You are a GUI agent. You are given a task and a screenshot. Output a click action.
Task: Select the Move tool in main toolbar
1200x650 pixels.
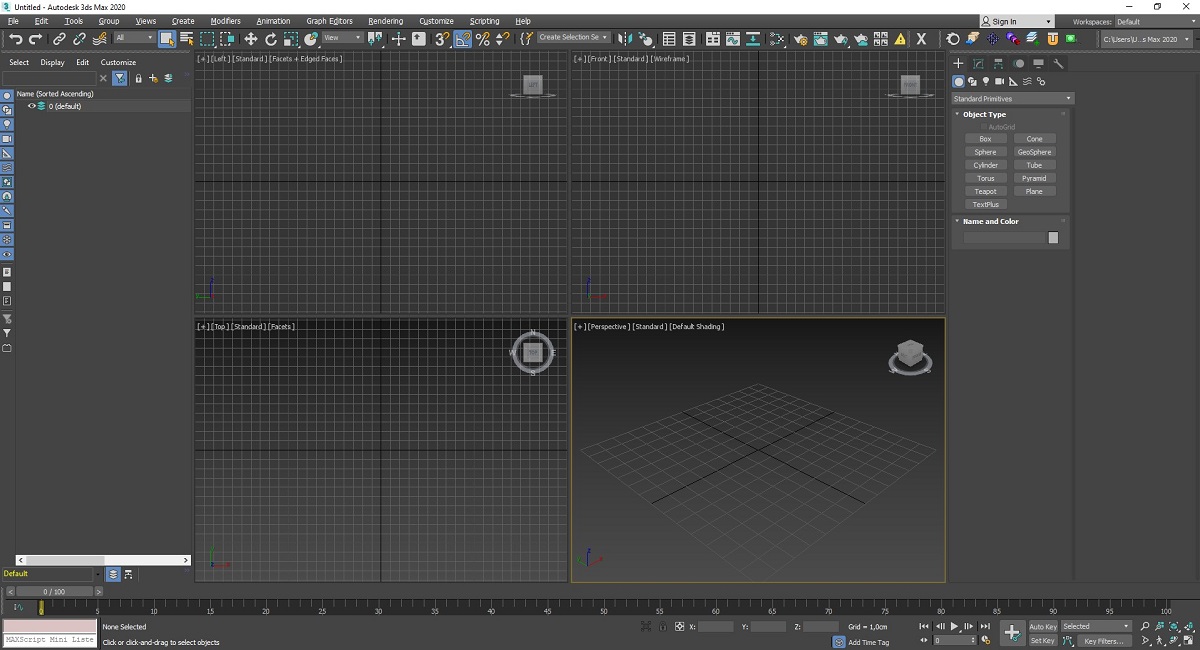pos(250,39)
